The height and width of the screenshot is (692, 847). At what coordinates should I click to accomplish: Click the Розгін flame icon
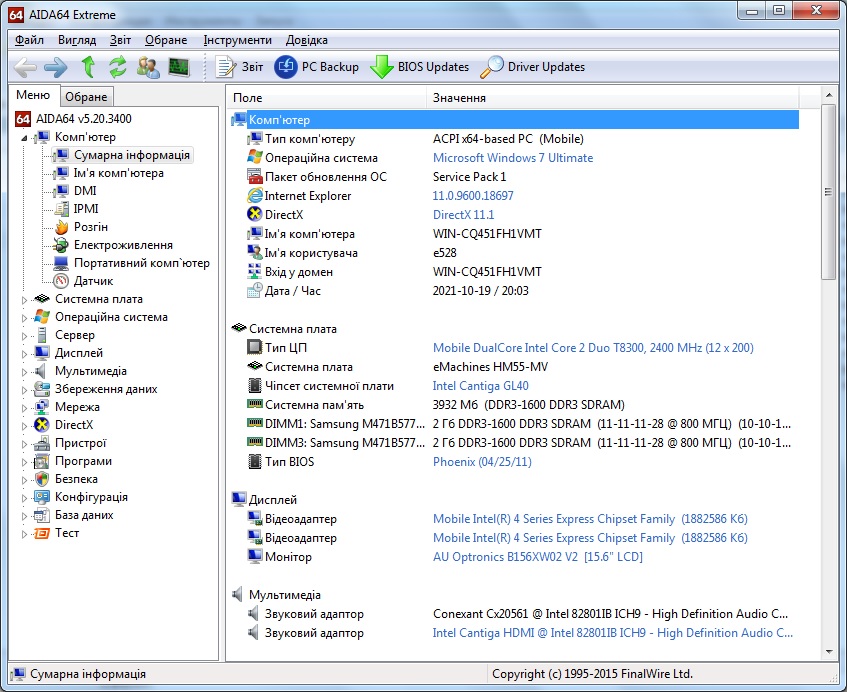(62, 227)
